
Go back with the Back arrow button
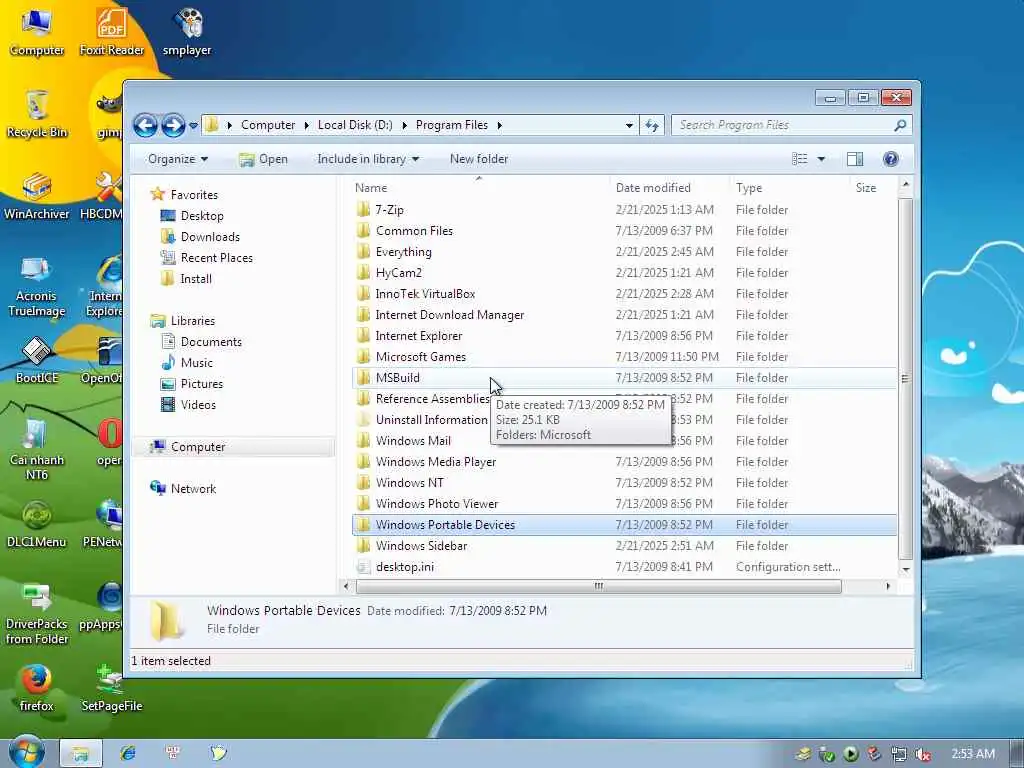tap(145, 125)
